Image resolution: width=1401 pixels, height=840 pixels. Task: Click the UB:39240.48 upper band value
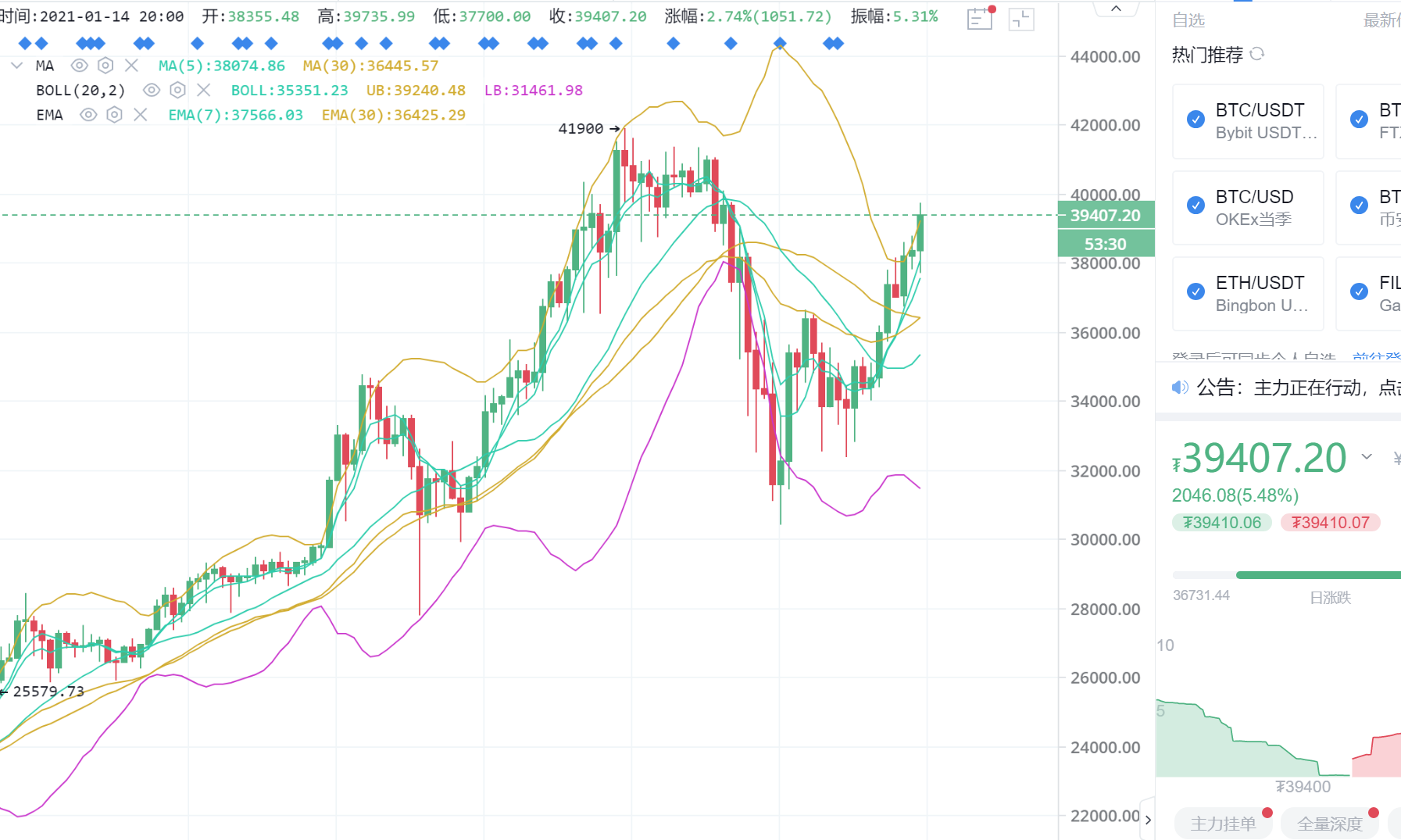[416, 90]
